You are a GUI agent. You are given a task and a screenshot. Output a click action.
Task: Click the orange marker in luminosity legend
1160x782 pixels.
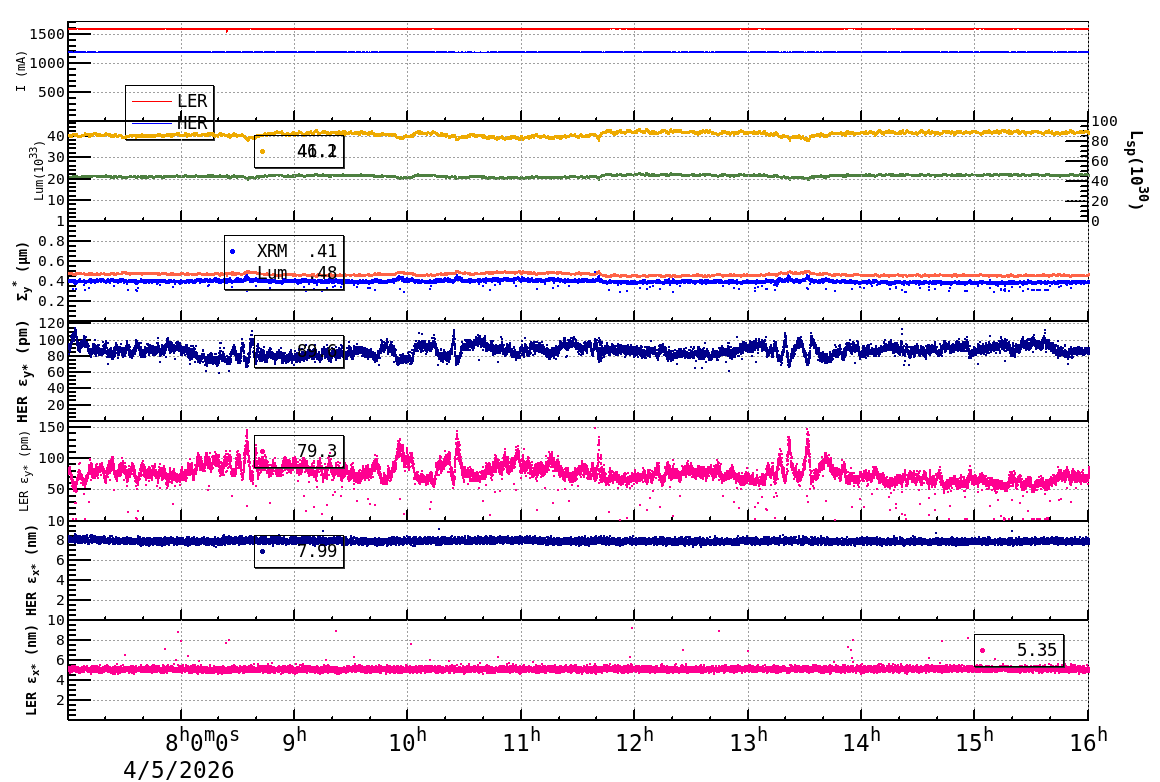tap(263, 152)
